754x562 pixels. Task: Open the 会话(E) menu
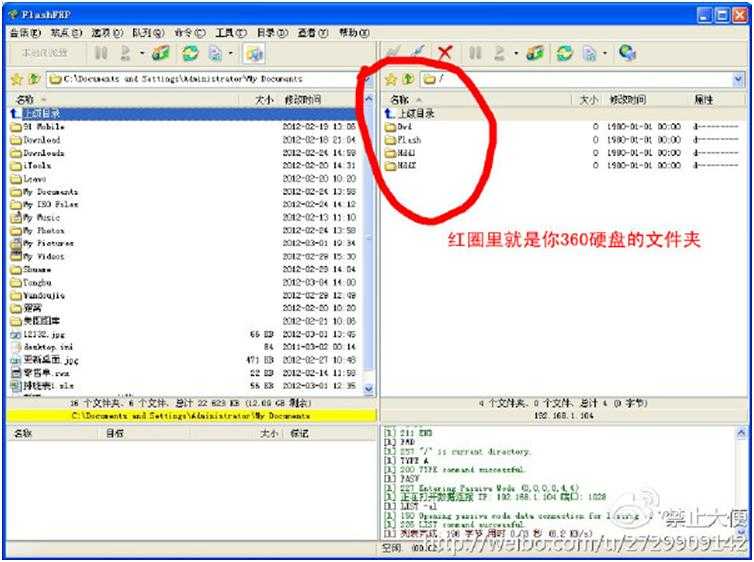(25, 33)
